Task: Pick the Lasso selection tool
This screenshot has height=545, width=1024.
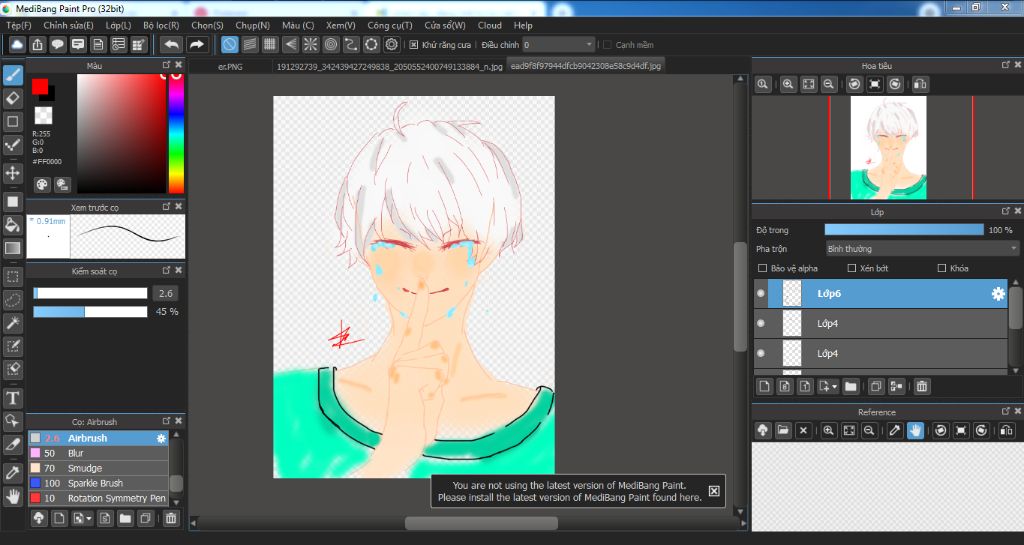Action: [12, 300]
